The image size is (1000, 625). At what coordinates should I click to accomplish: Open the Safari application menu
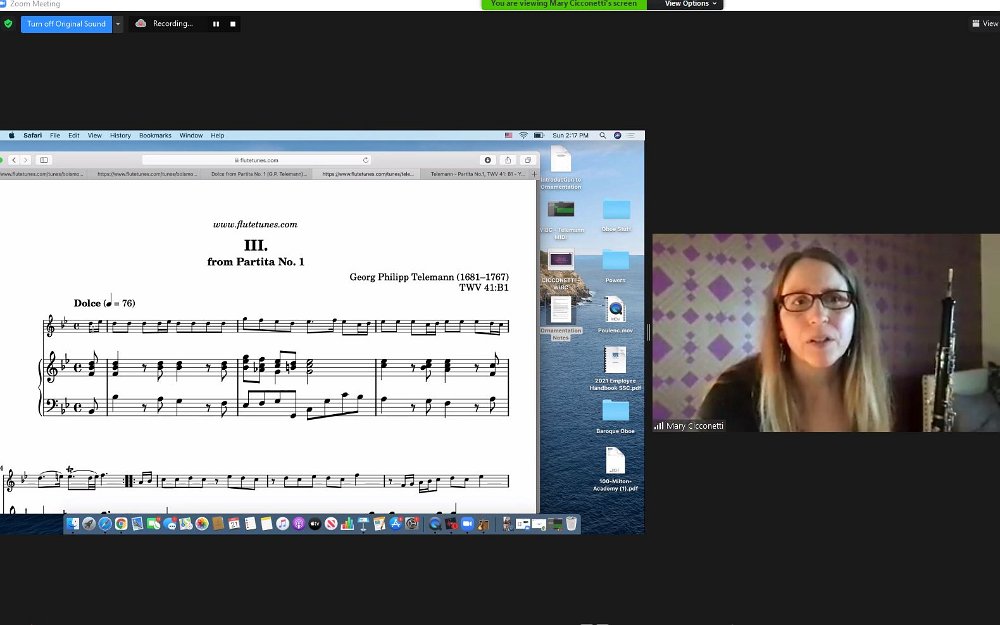point(33,135)
